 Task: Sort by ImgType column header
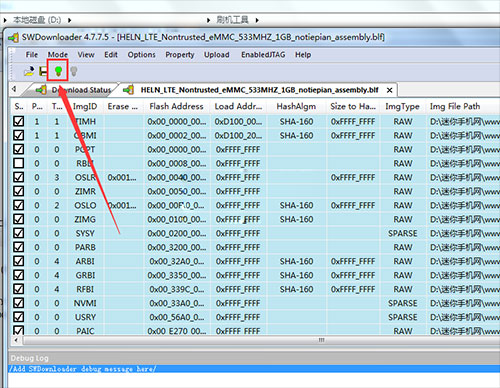coord(402,106)
